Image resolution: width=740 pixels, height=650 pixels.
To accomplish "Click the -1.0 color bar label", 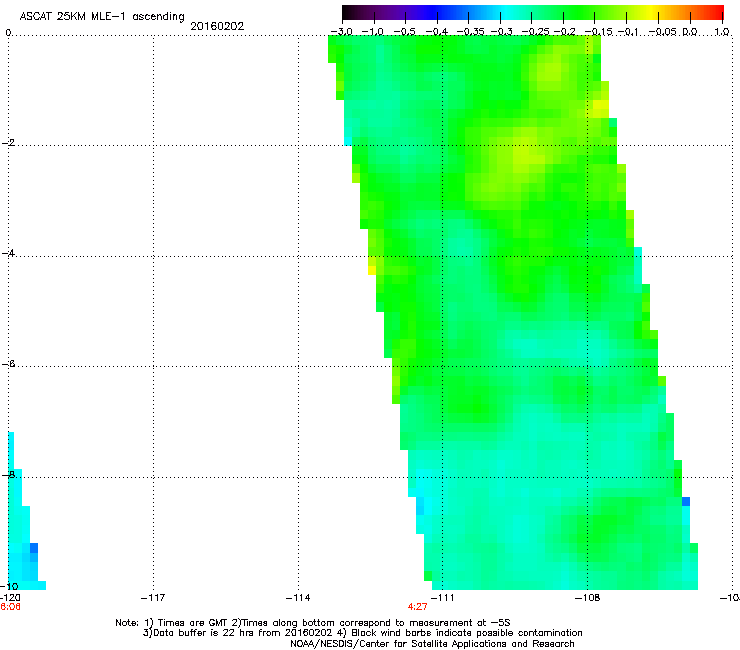I will (373, 32).
